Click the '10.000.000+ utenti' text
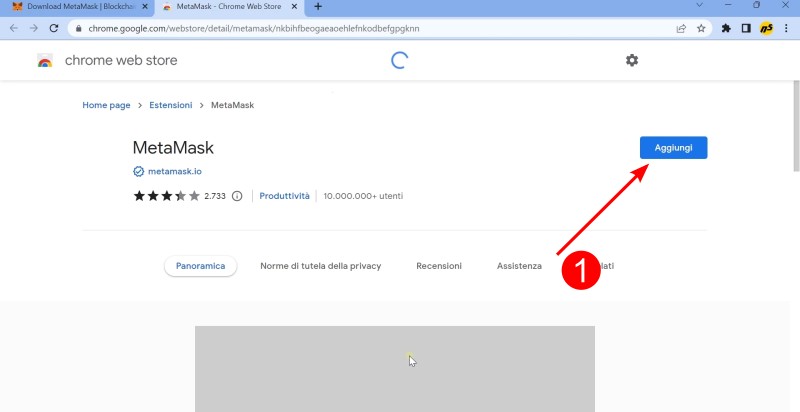The image size is (800, 412). pyautogui.click(x=363, y=196)
